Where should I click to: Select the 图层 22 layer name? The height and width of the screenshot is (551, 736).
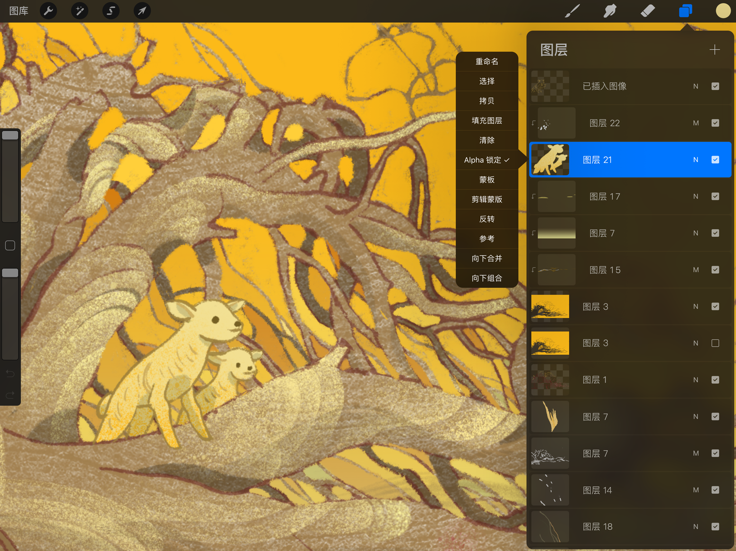605,123
